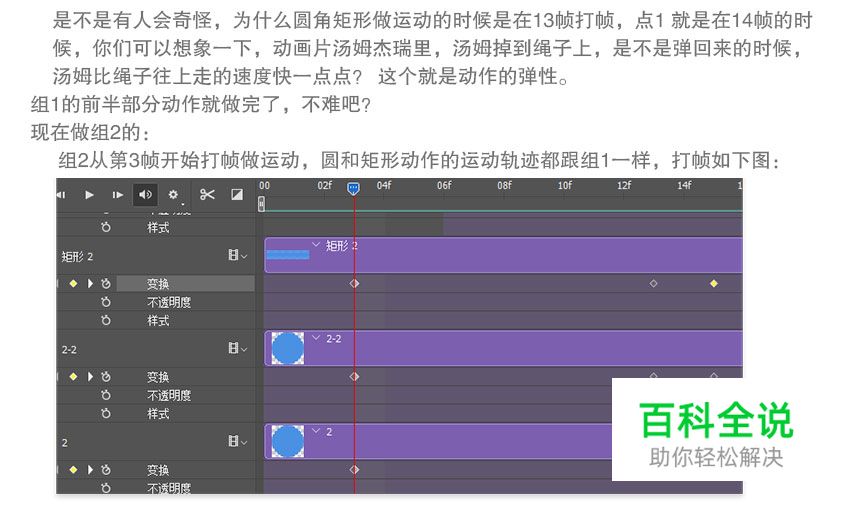Open the film strip menu for 2-2 track
Screen dimensions: 850x506
pyautogui.click(x=237, y=349)
